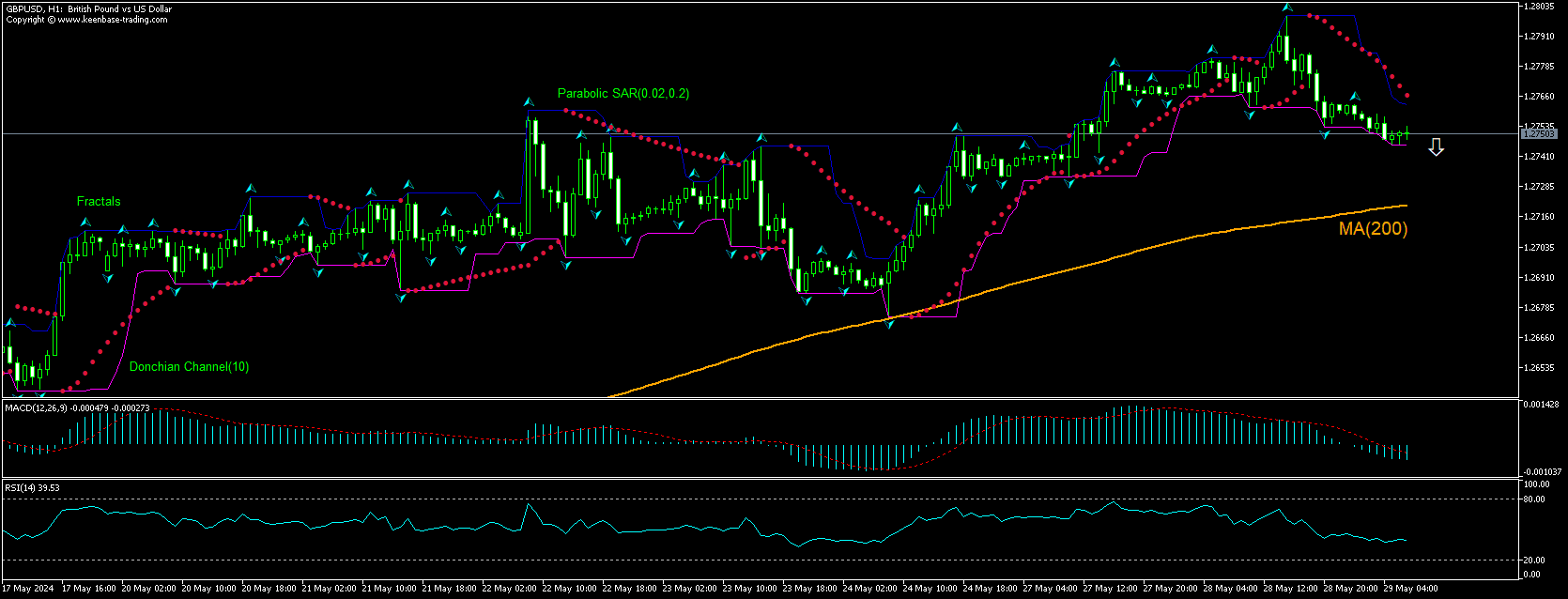Click the 21 May 10:00 time label
The height and width of the screenshot is (599, 1568).
390,589
